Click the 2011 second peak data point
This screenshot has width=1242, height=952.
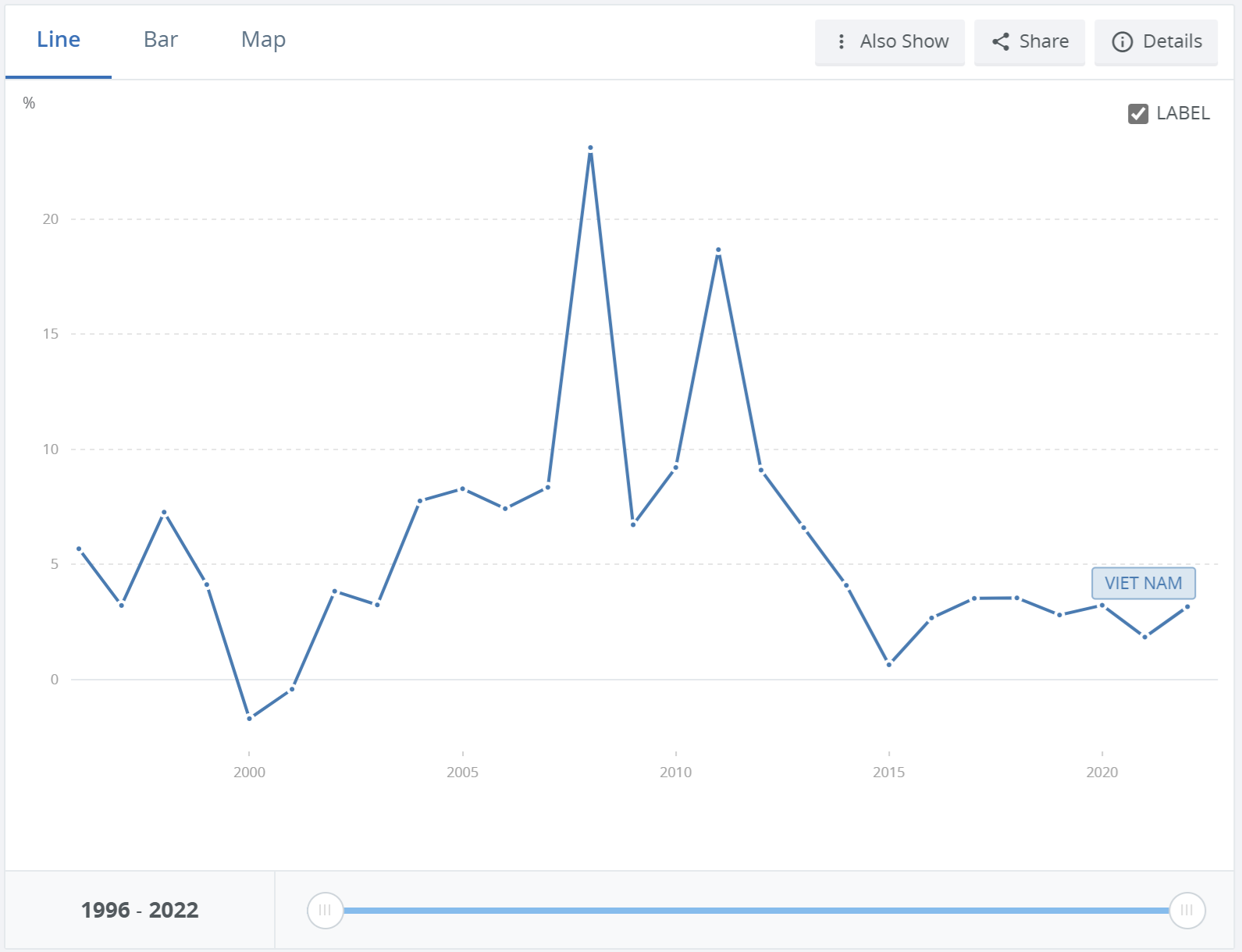coord(718,250)
